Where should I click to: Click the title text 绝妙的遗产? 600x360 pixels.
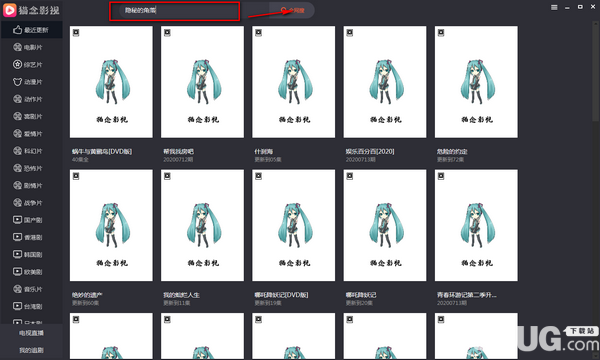(87, 295)
